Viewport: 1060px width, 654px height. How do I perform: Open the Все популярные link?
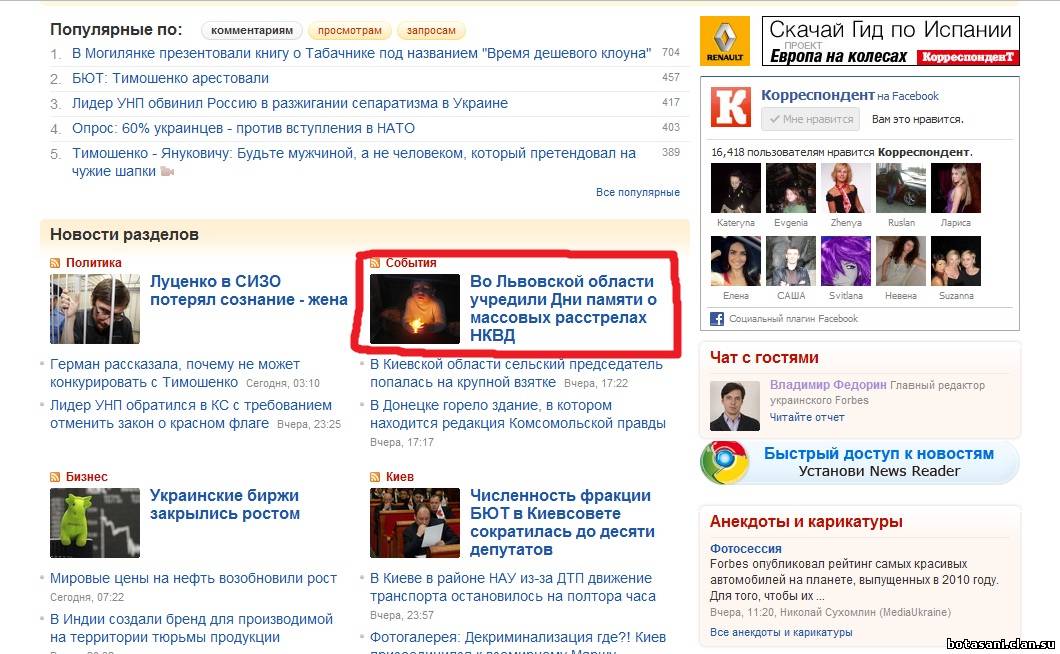[x=637, y=192]
